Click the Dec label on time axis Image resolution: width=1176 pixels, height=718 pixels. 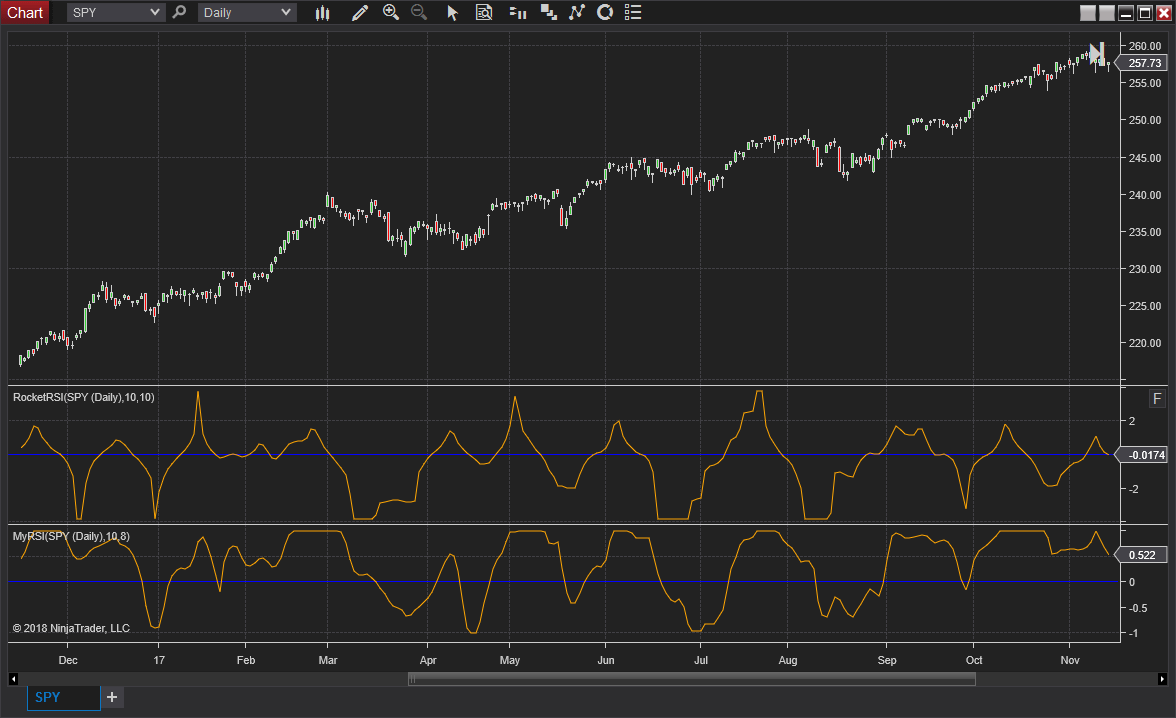[68, 660]
